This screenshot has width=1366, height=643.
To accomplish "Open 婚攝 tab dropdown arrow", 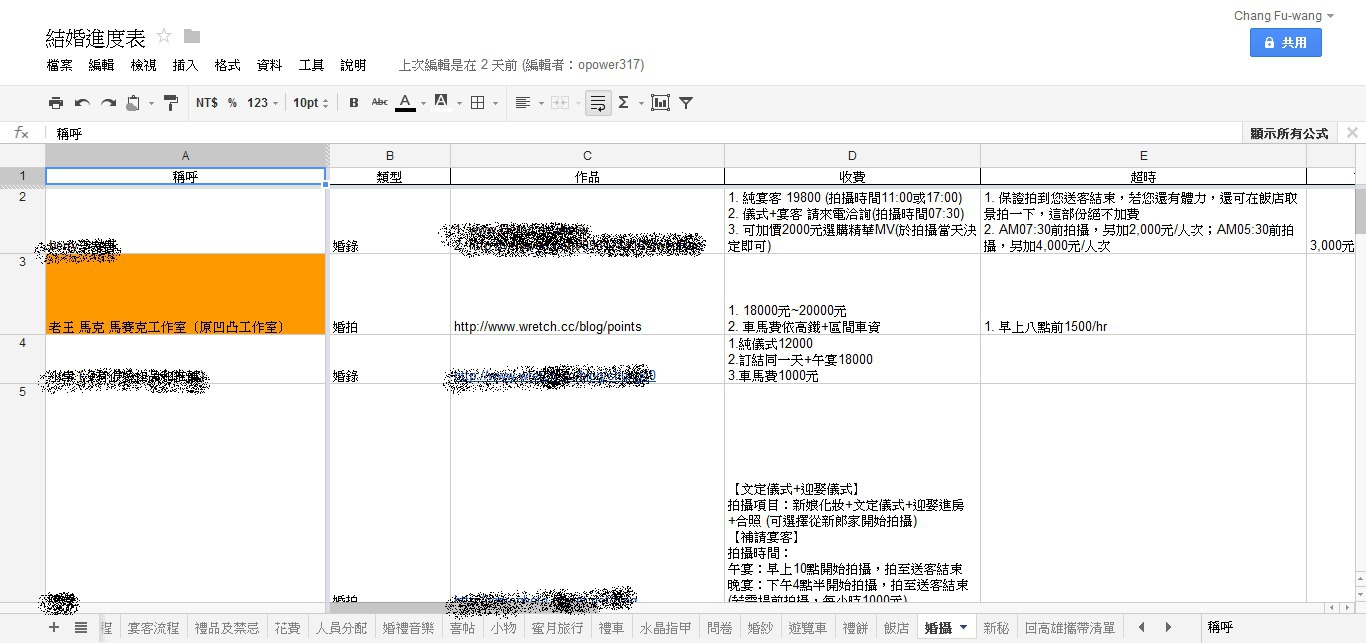I will [963, 628].
